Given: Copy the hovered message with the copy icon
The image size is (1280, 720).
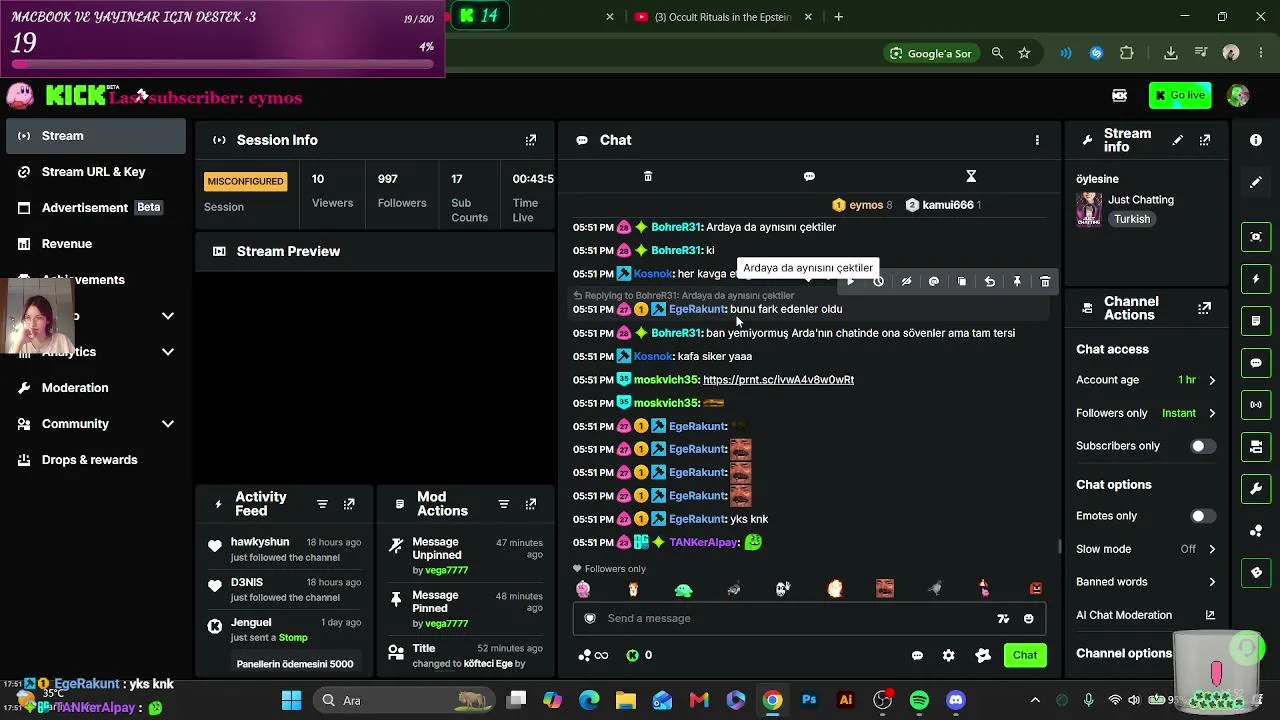Looking at the screenshot, I should coord(962,282).
